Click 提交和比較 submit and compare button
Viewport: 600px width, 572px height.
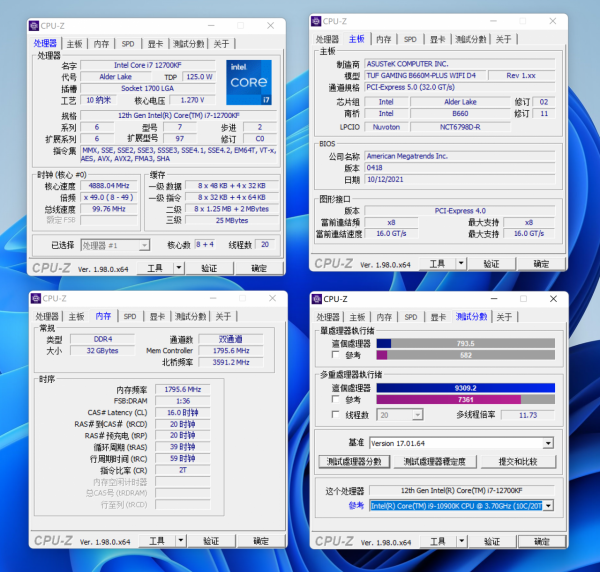(518, 461)
